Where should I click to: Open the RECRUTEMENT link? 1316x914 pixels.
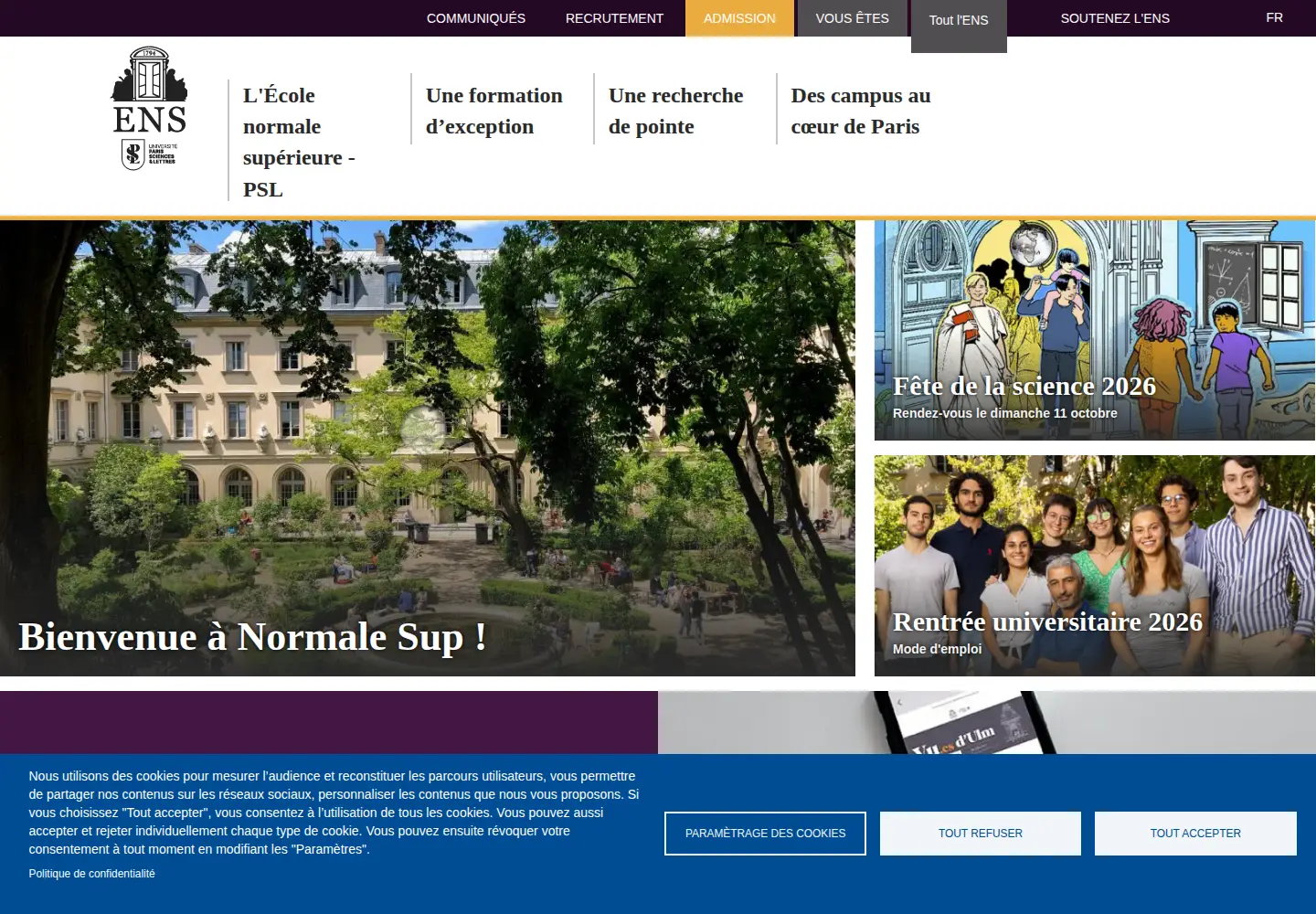614,18
